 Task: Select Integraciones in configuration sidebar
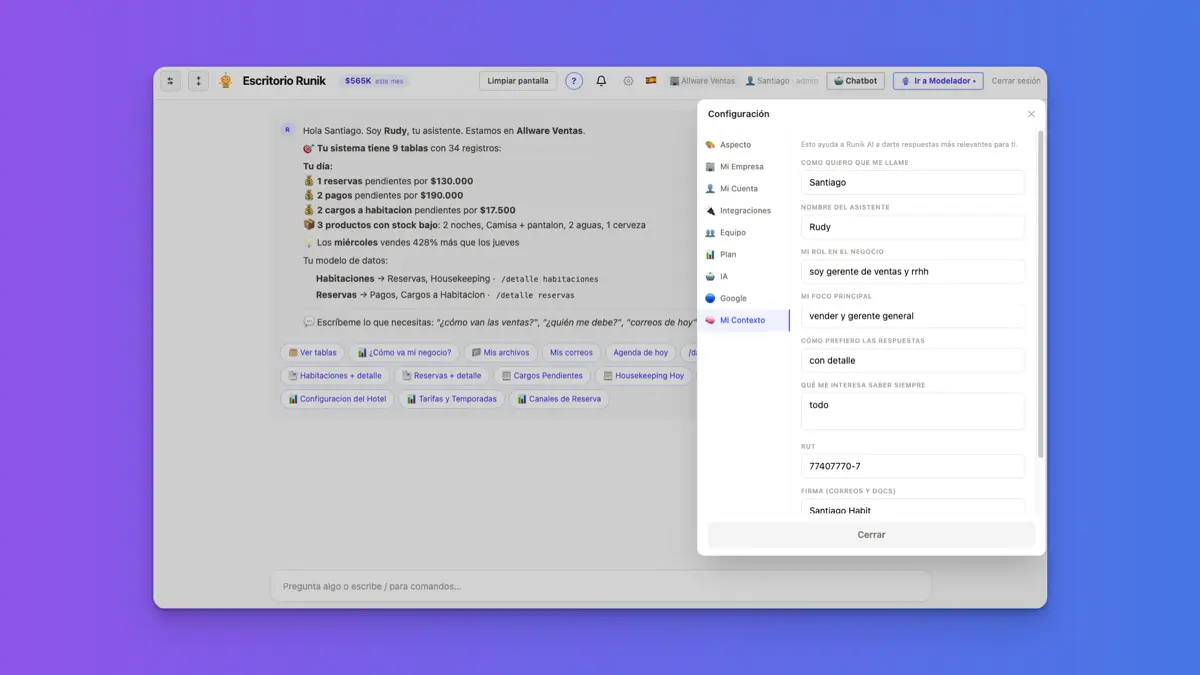pyautogui.click(x=745, y=211)
